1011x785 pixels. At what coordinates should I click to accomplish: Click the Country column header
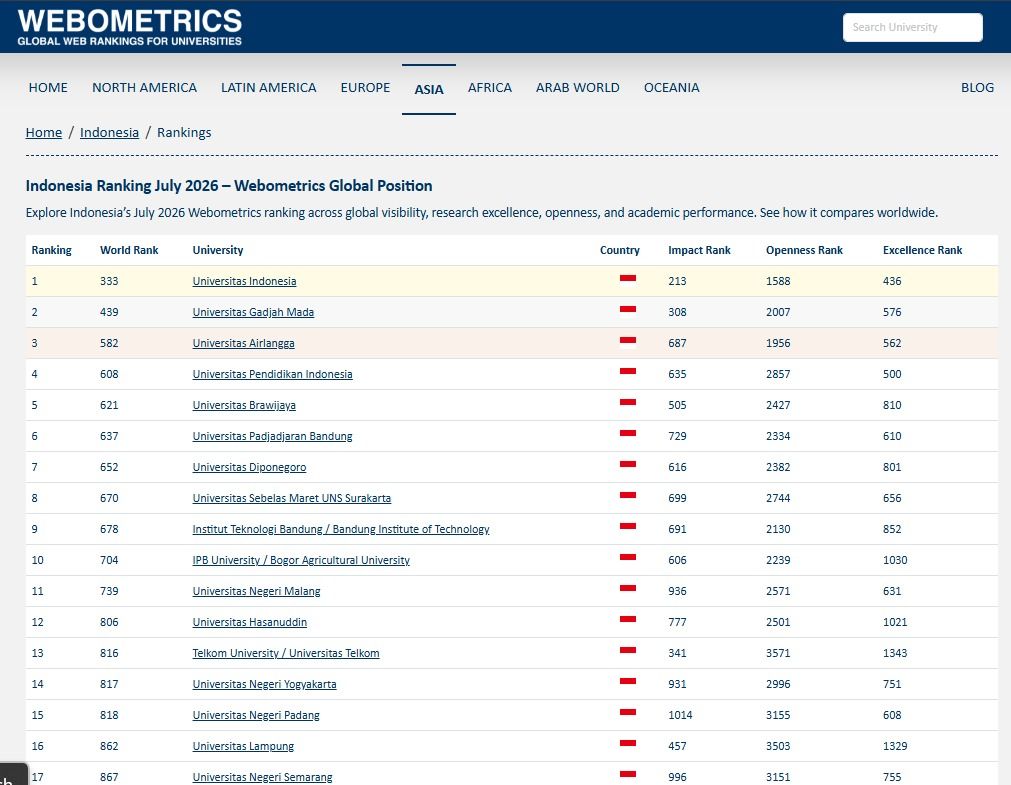point(620,250)
